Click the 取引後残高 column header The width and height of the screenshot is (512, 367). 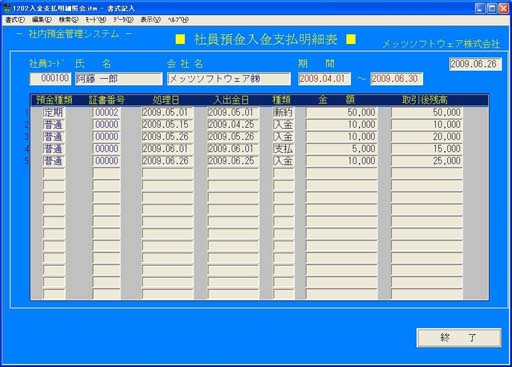425,100
